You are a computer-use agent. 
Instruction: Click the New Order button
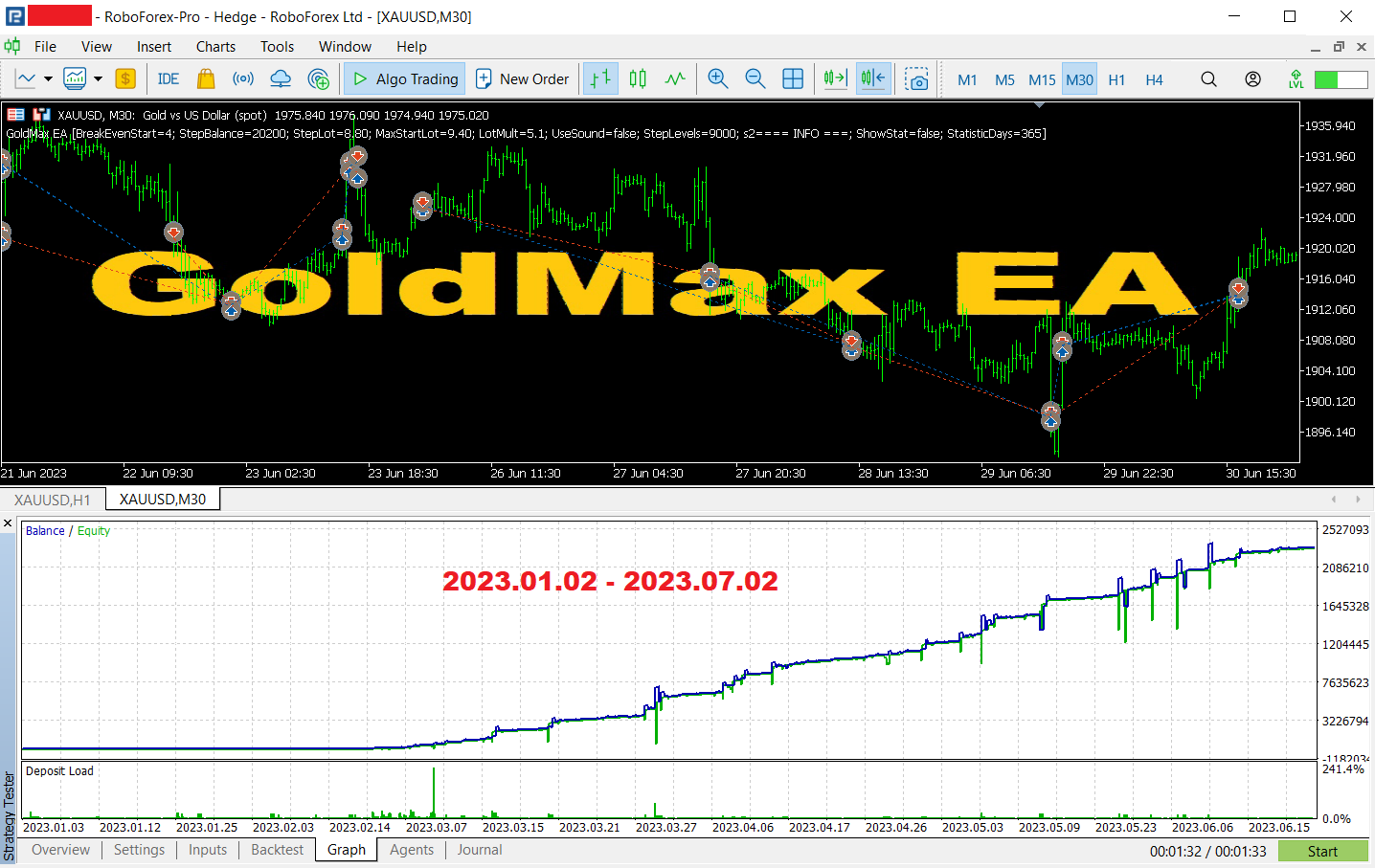click(x=523, y=79)
